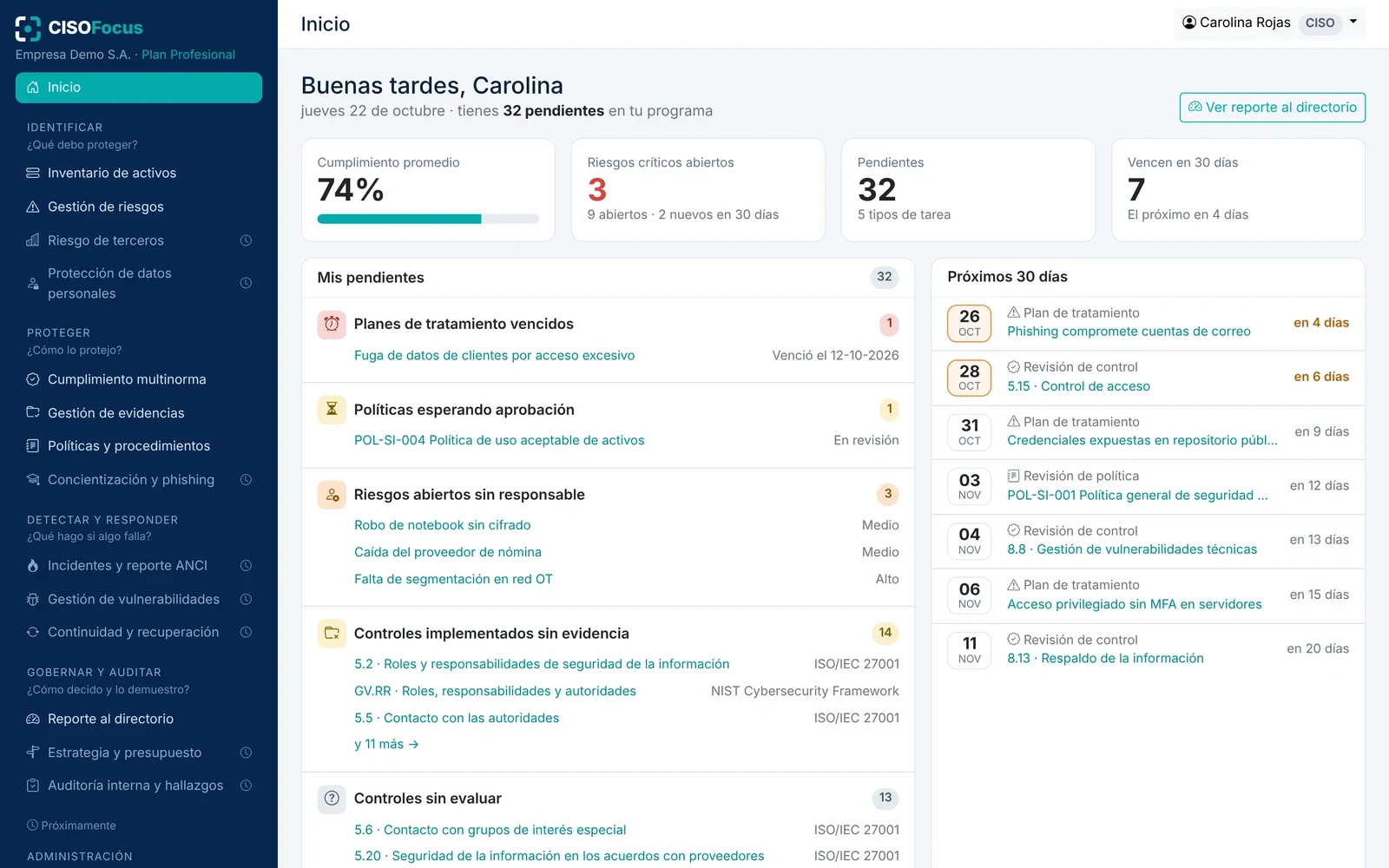Click clock icon beside Auditoría interna y hallazgos
The image size is (1389, 868).
coord(246,786)
